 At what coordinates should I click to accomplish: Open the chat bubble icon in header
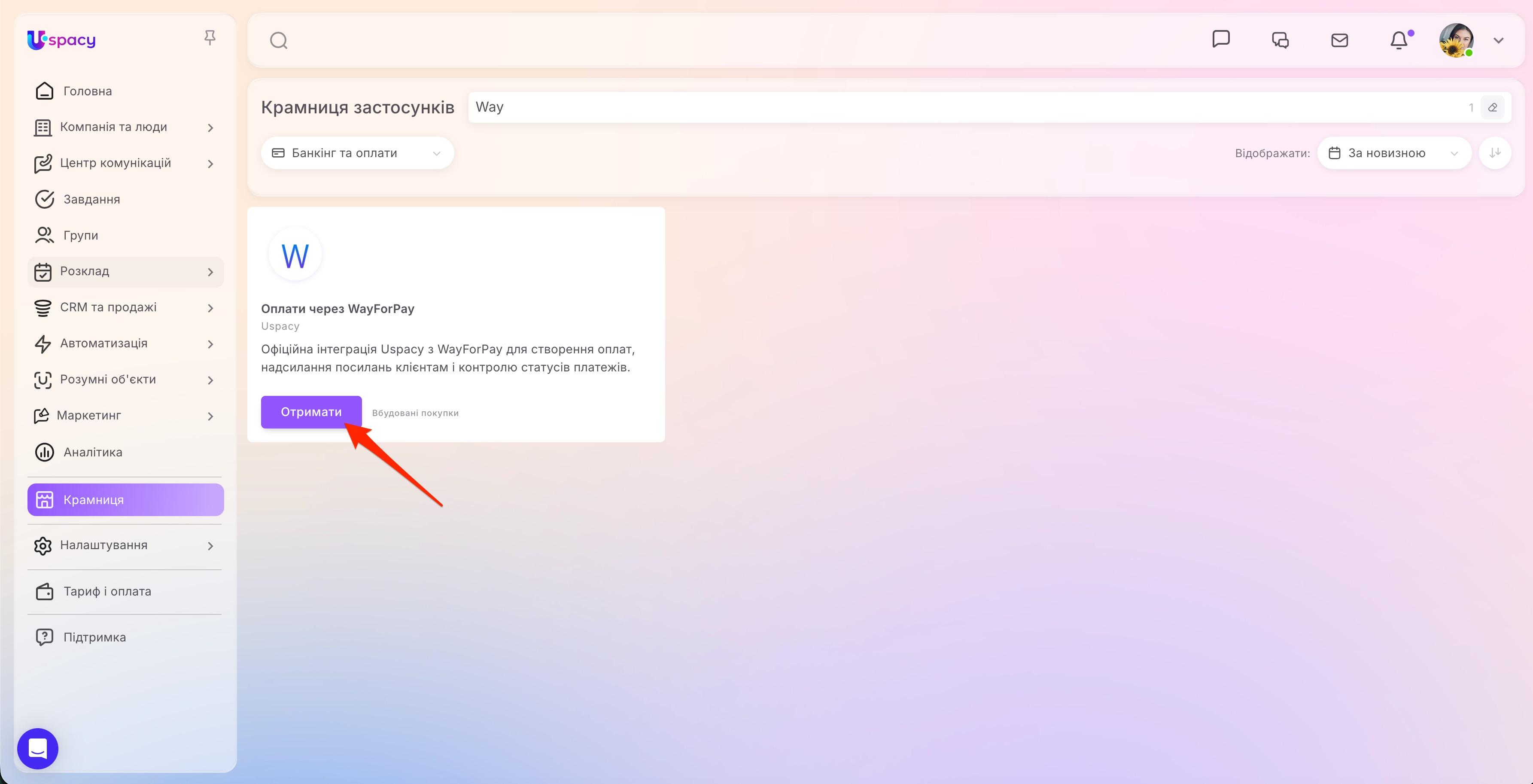click(1220, 39)
